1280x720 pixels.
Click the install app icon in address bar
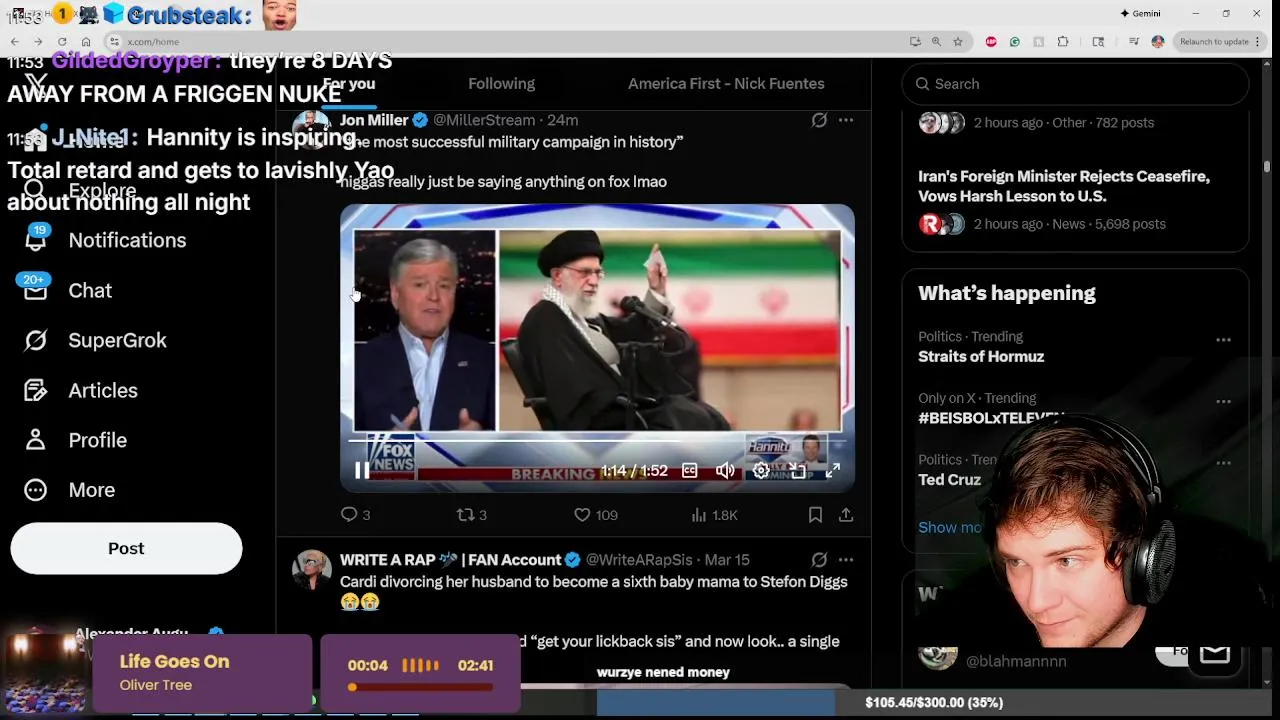click(x=915, y=41)
